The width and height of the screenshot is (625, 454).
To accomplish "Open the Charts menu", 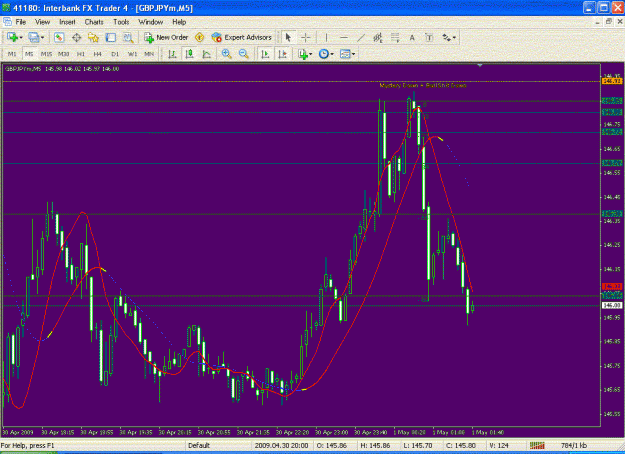I will click(x=94, y=22).
